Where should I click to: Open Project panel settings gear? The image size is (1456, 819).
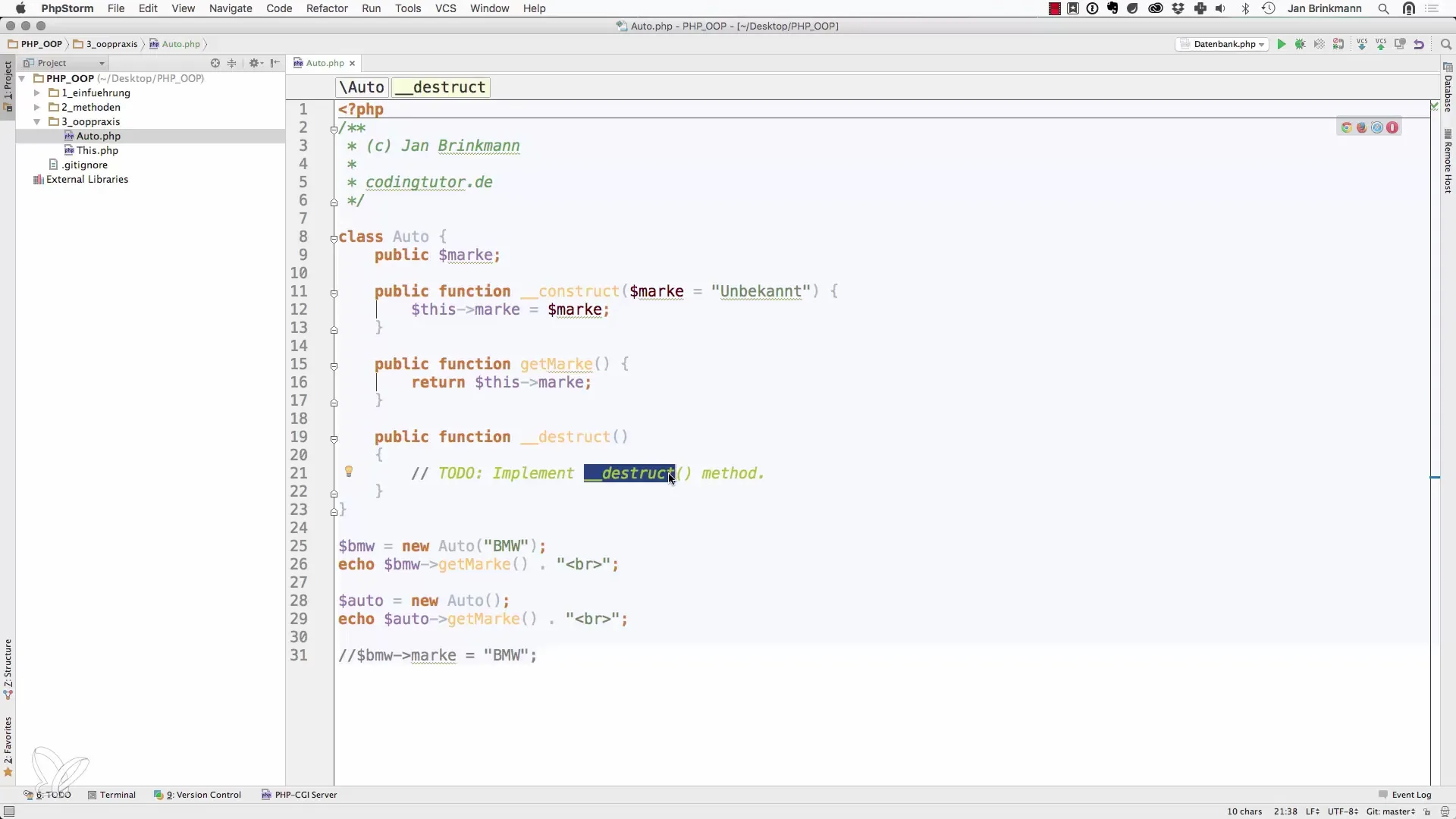click(255, 63)
